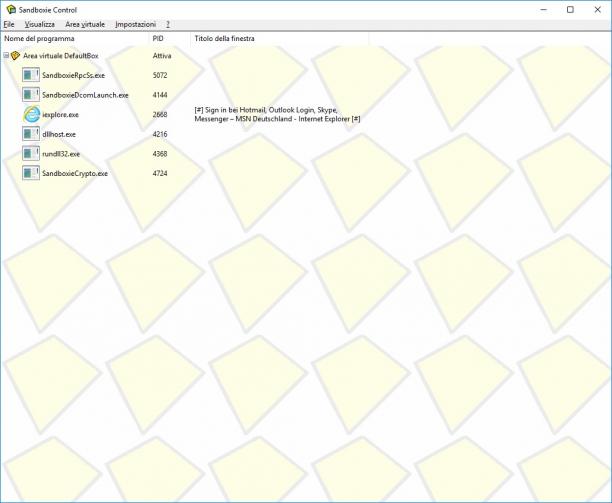Sort by Nome del programma column header
This screenshot has width=612, height=503.
point(75,39)
